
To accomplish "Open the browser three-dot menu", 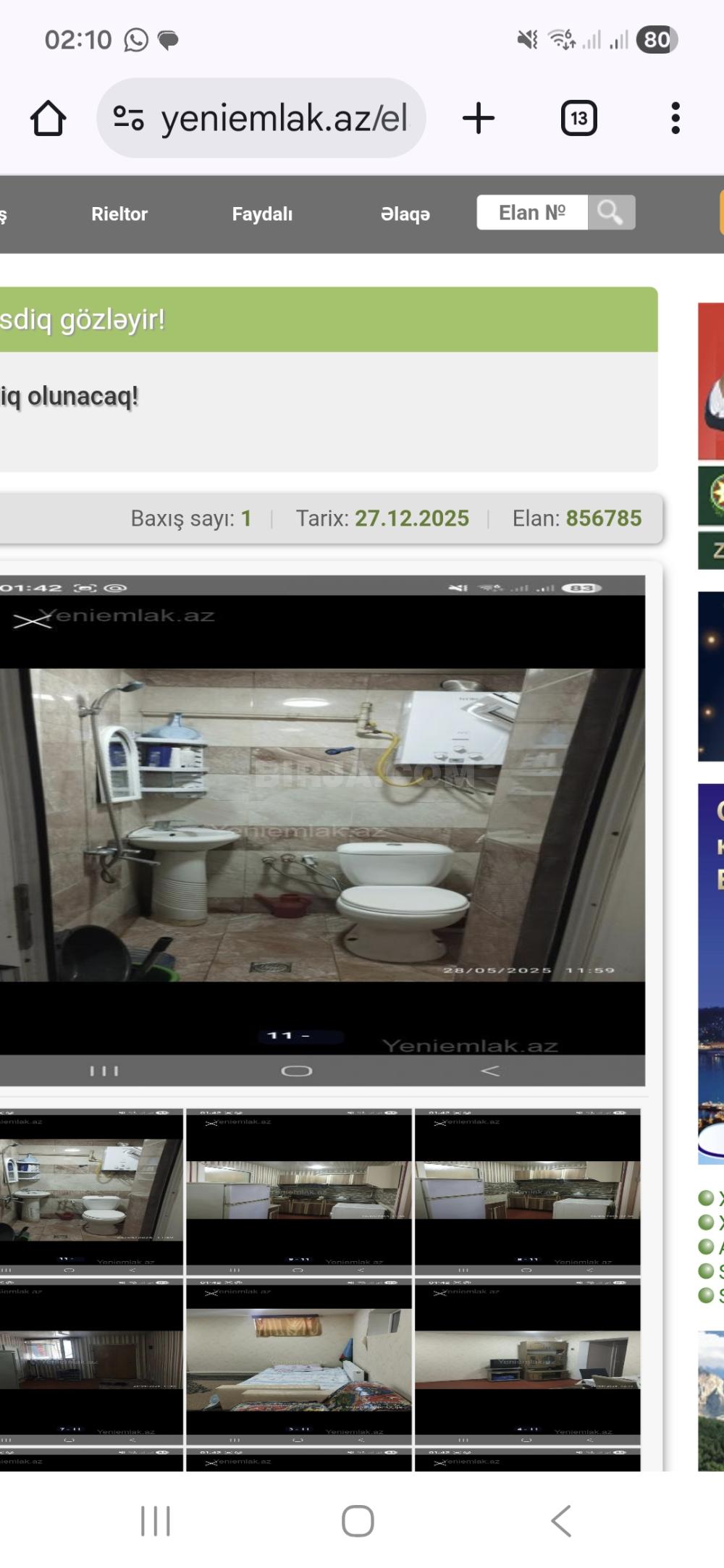I will click(675, 118).
